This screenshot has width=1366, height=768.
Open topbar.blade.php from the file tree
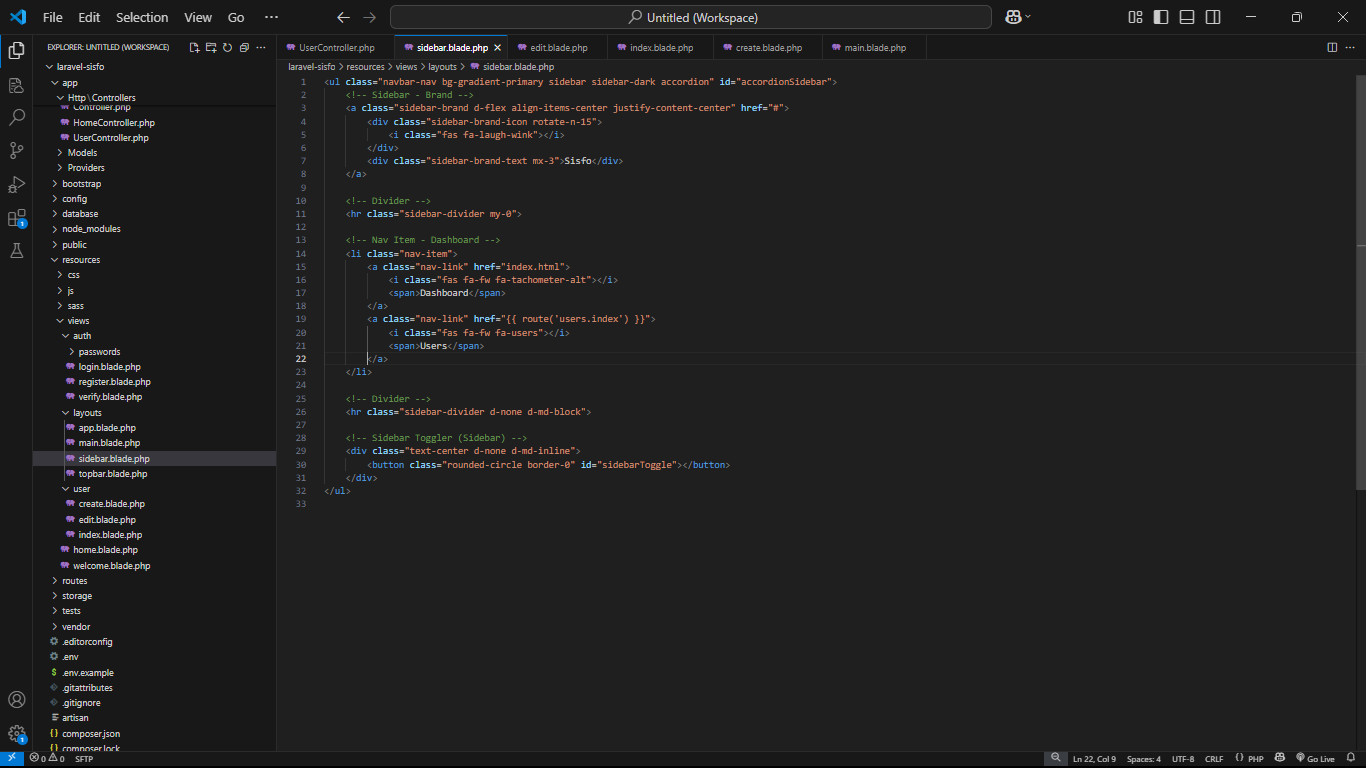[x=112, y=474]
